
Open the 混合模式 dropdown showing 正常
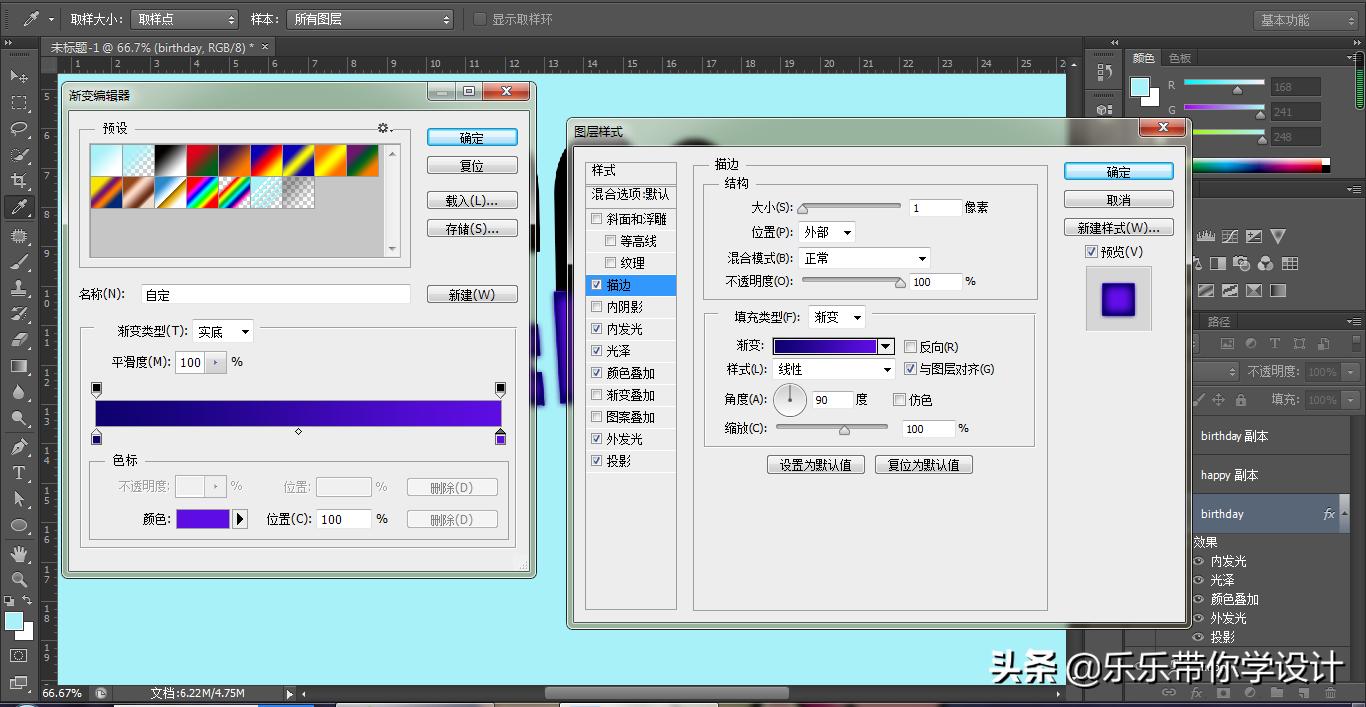coord(862,257)
